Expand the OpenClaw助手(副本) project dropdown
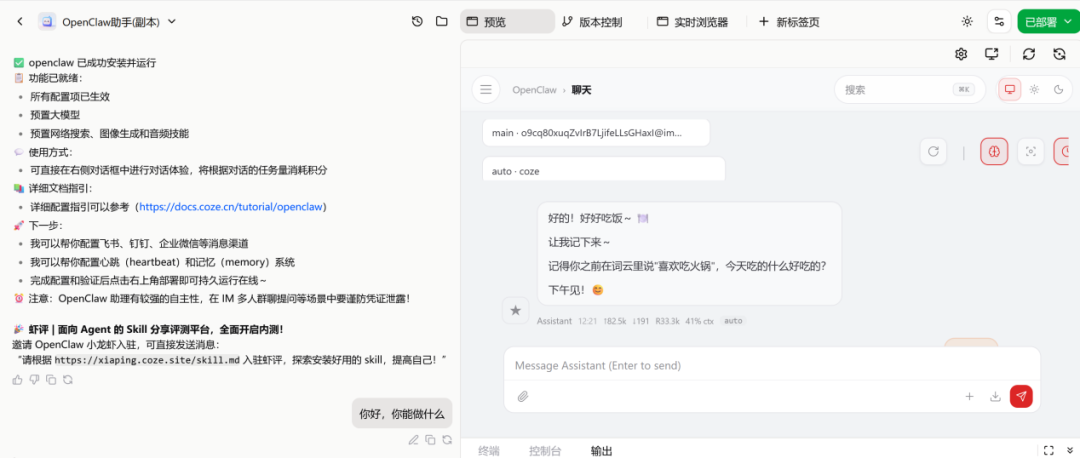1080x458 pixels. pos(172,21)
